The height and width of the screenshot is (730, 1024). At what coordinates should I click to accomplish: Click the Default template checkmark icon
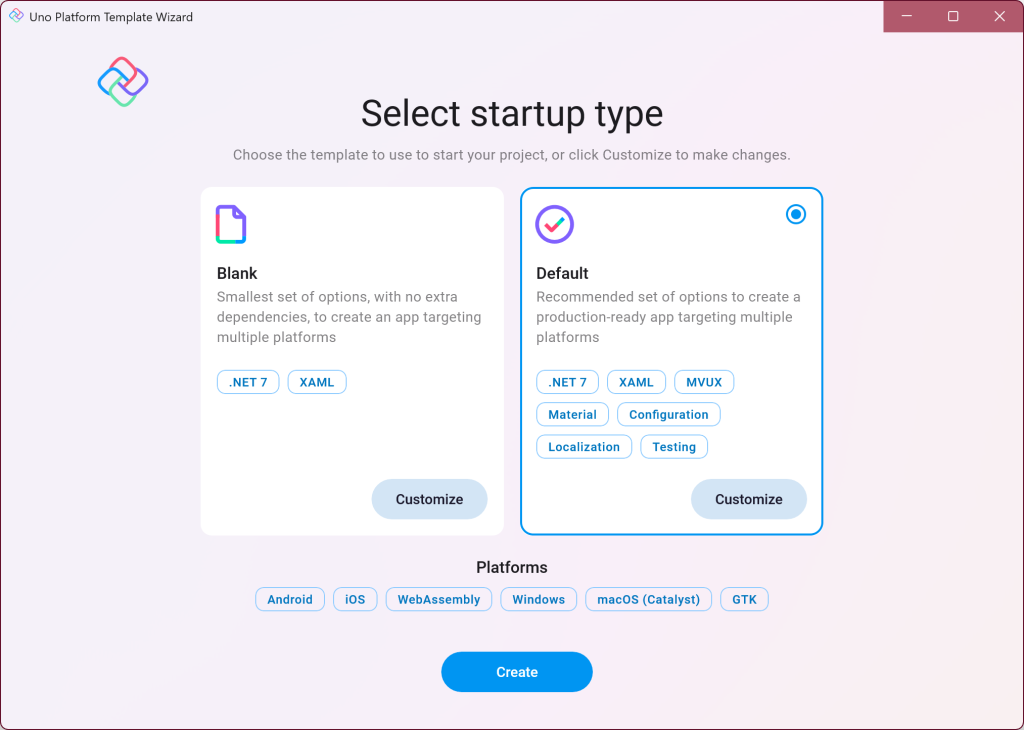coord(555,225)
